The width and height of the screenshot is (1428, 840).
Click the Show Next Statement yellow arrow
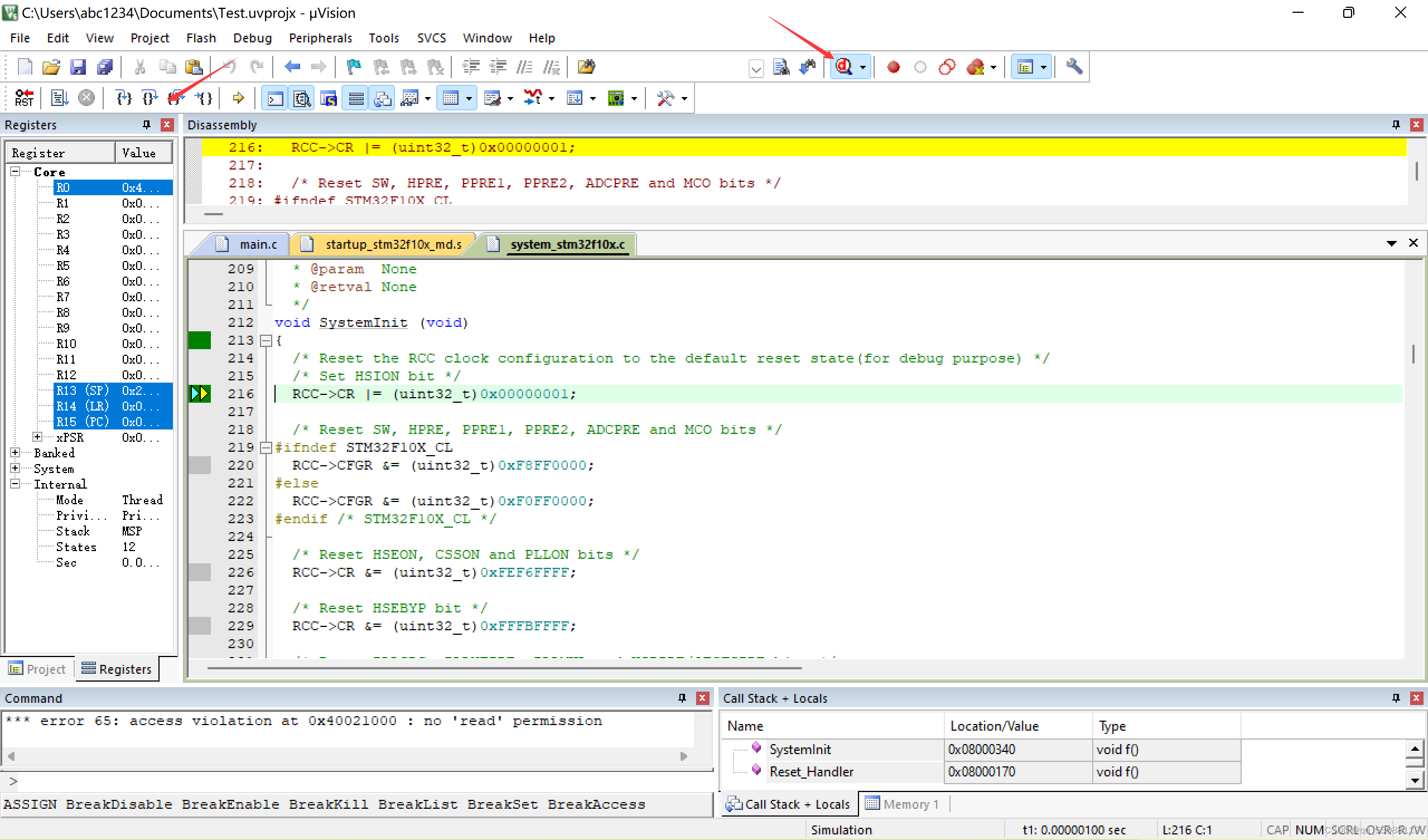click(x=238, y=98)
